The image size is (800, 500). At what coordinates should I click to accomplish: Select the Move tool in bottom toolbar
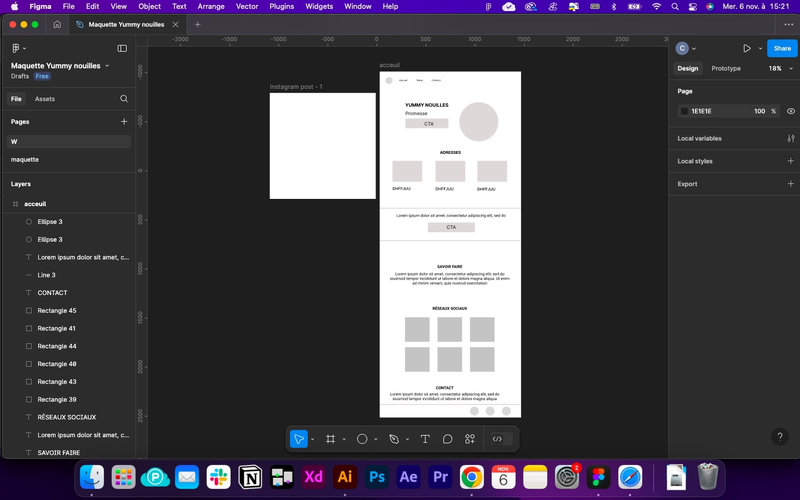[x=298, y=439]
